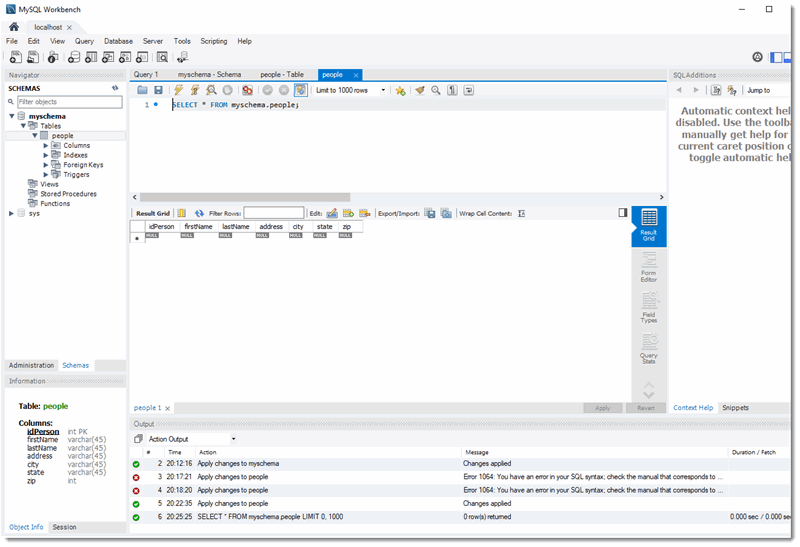The image size is (800, 547).
Task: Export recordset to external file icon
Action: pos(430,213)
